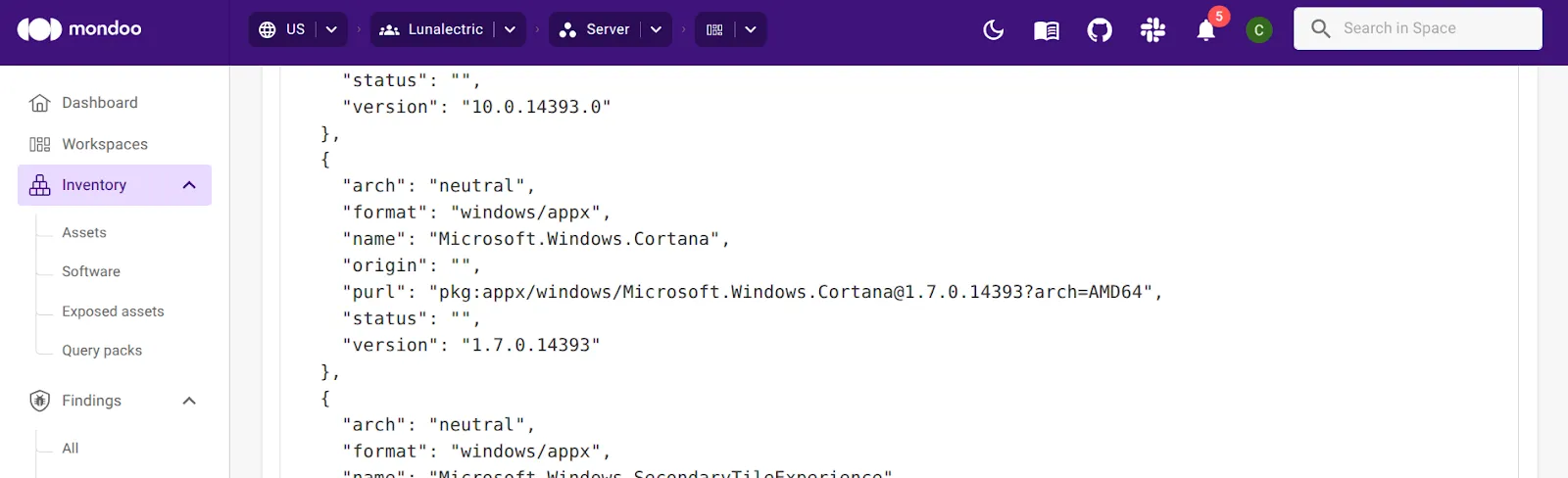Viewport: 1568px width, 478px height.
Task: Click the Mondoo logo
Action: click(x=79, y=29)
